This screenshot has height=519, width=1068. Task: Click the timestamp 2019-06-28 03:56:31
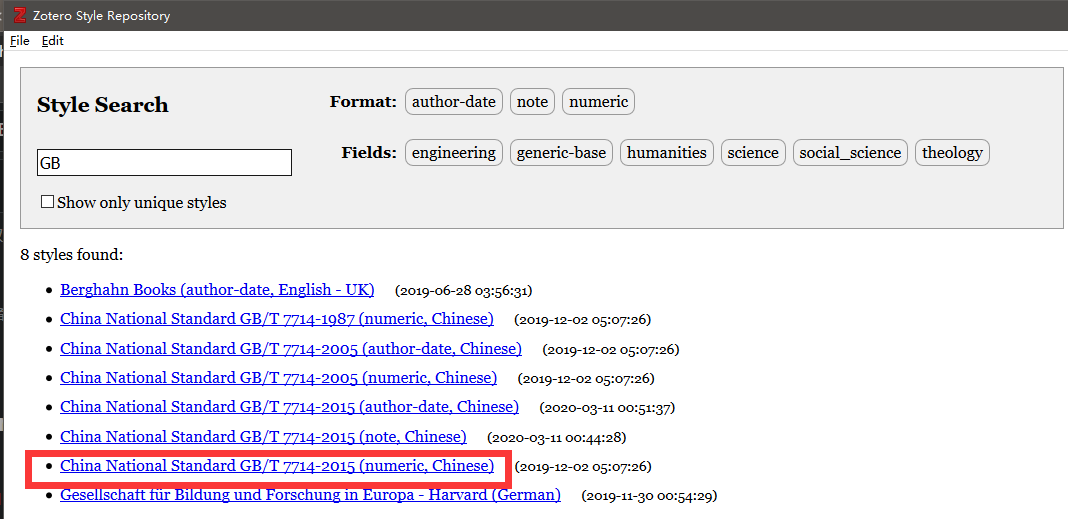click(x=463, y=291)
